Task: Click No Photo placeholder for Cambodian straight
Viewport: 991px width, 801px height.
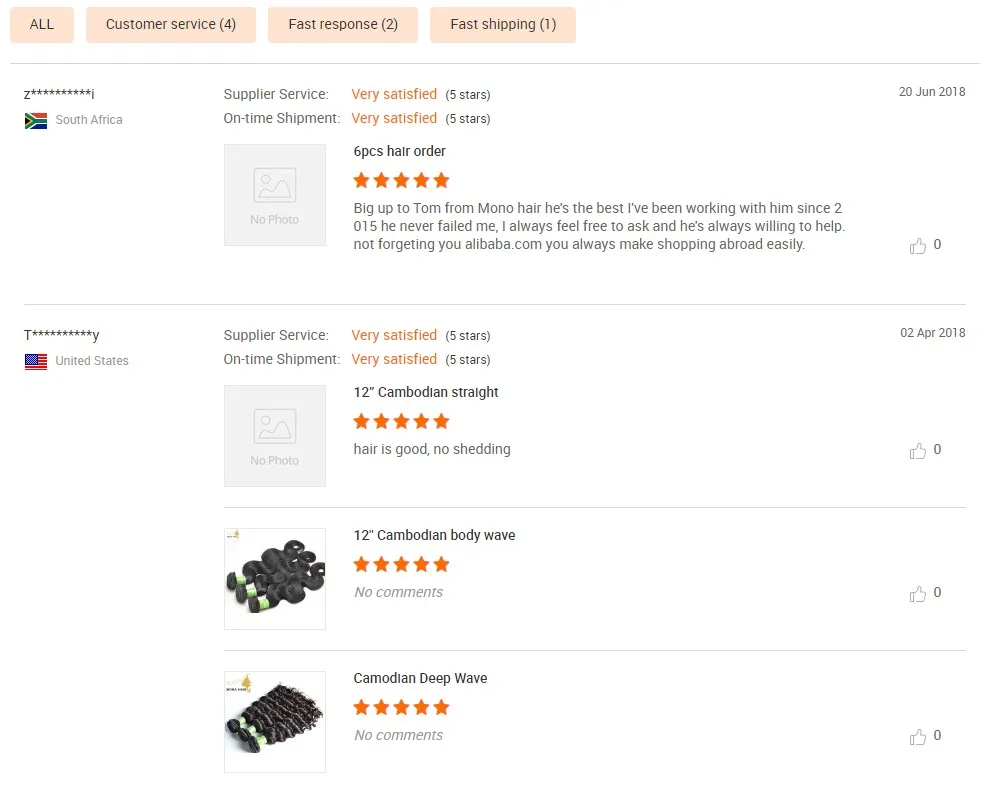Action: tap(275, 436)
